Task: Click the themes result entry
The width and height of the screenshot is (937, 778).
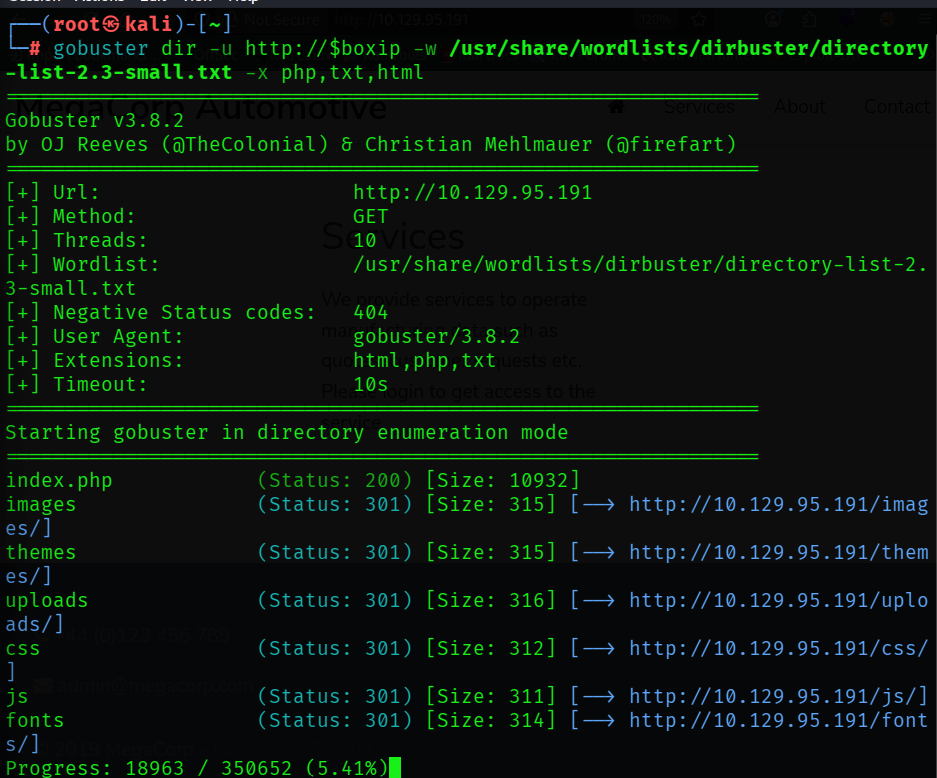Action: [x=41, y=552]
